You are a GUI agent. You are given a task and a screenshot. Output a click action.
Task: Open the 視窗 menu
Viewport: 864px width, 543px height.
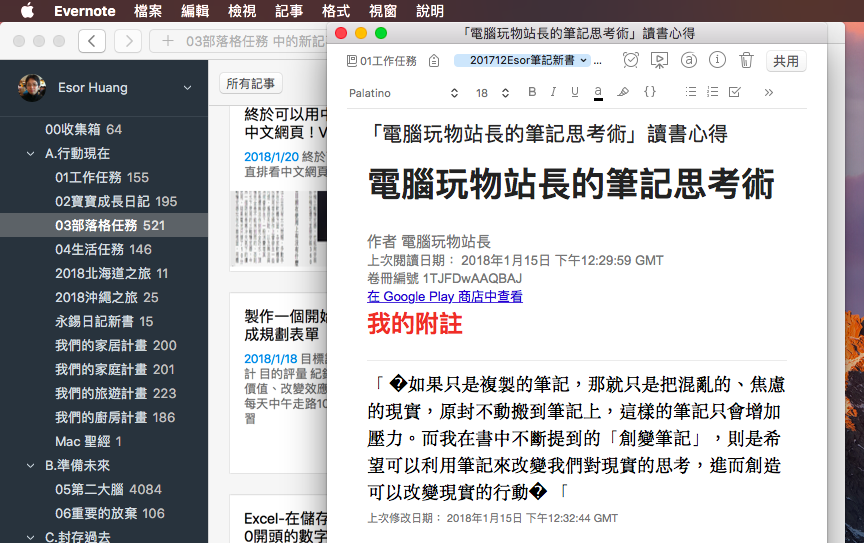click(x=383, y=11)
